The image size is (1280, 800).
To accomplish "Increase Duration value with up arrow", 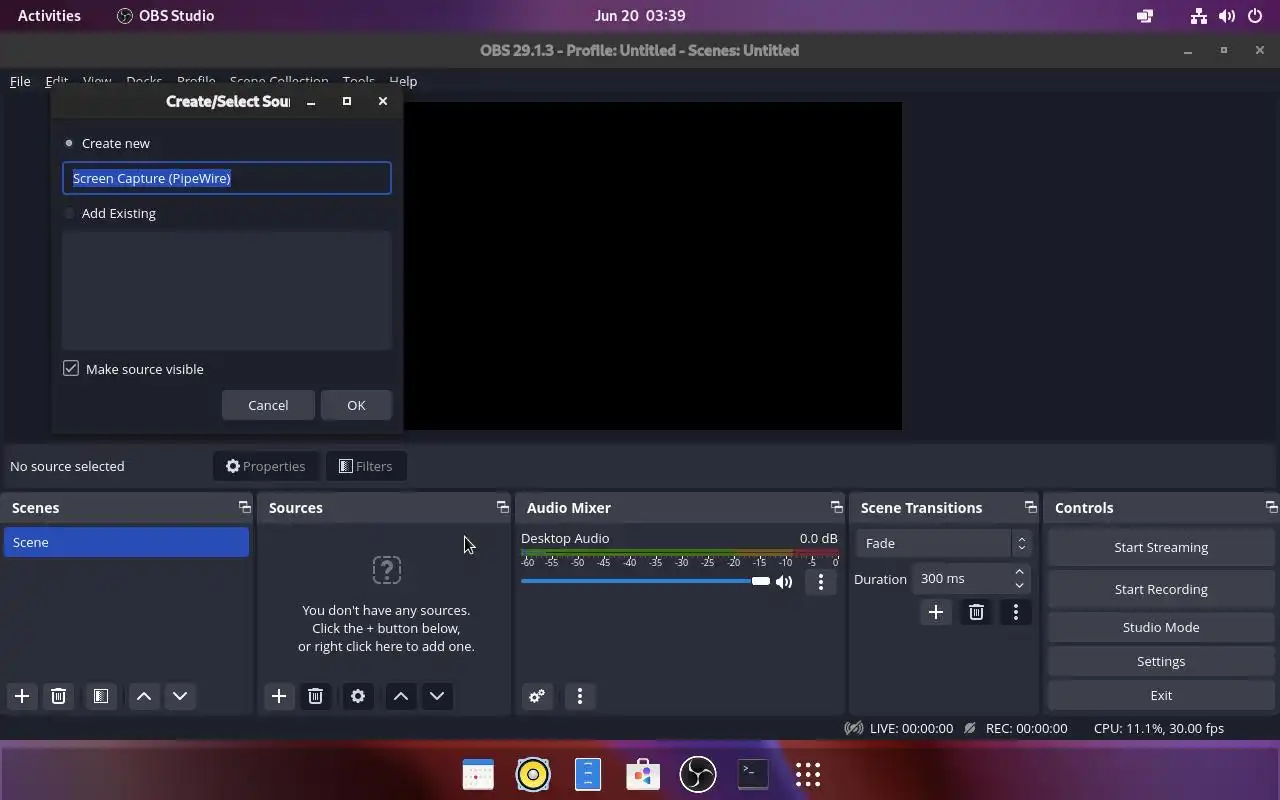I will coord(1019,572).
